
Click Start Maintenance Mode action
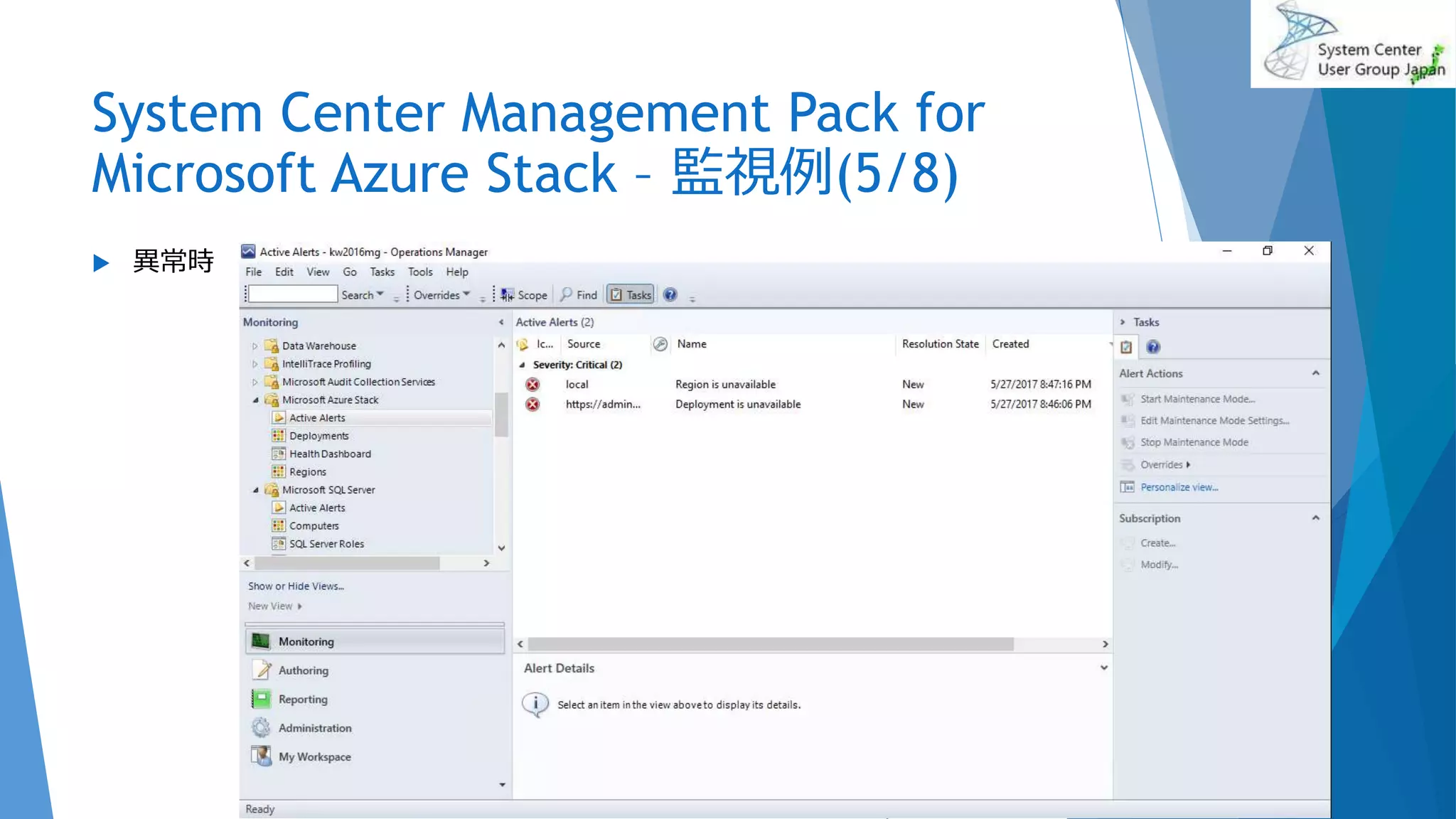pos(1197,400)
